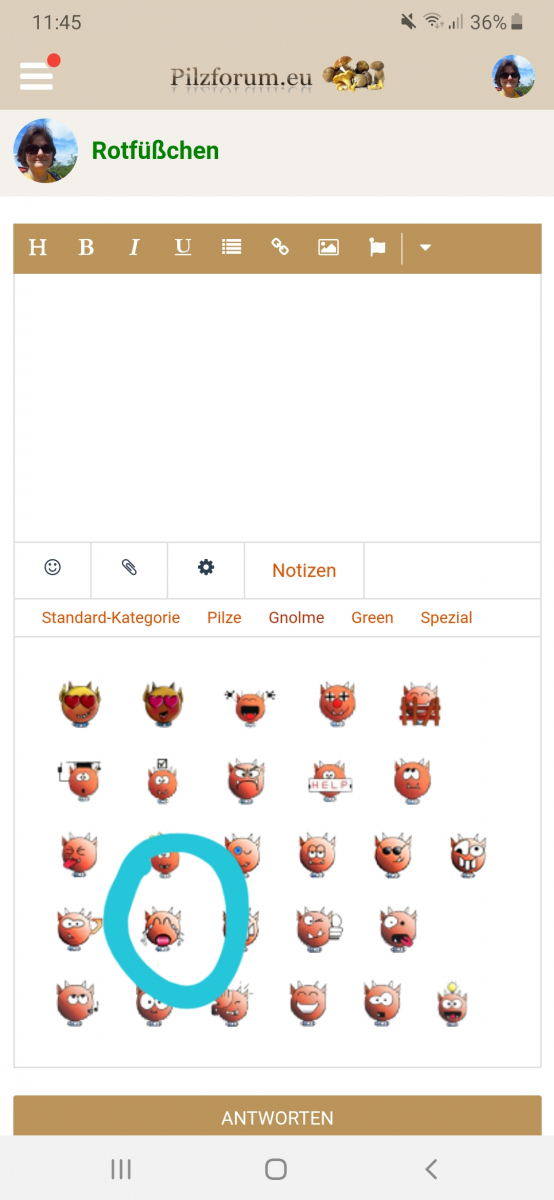
Task: Choose the Spezial smiley category
Action: click(x=446, y=618)
